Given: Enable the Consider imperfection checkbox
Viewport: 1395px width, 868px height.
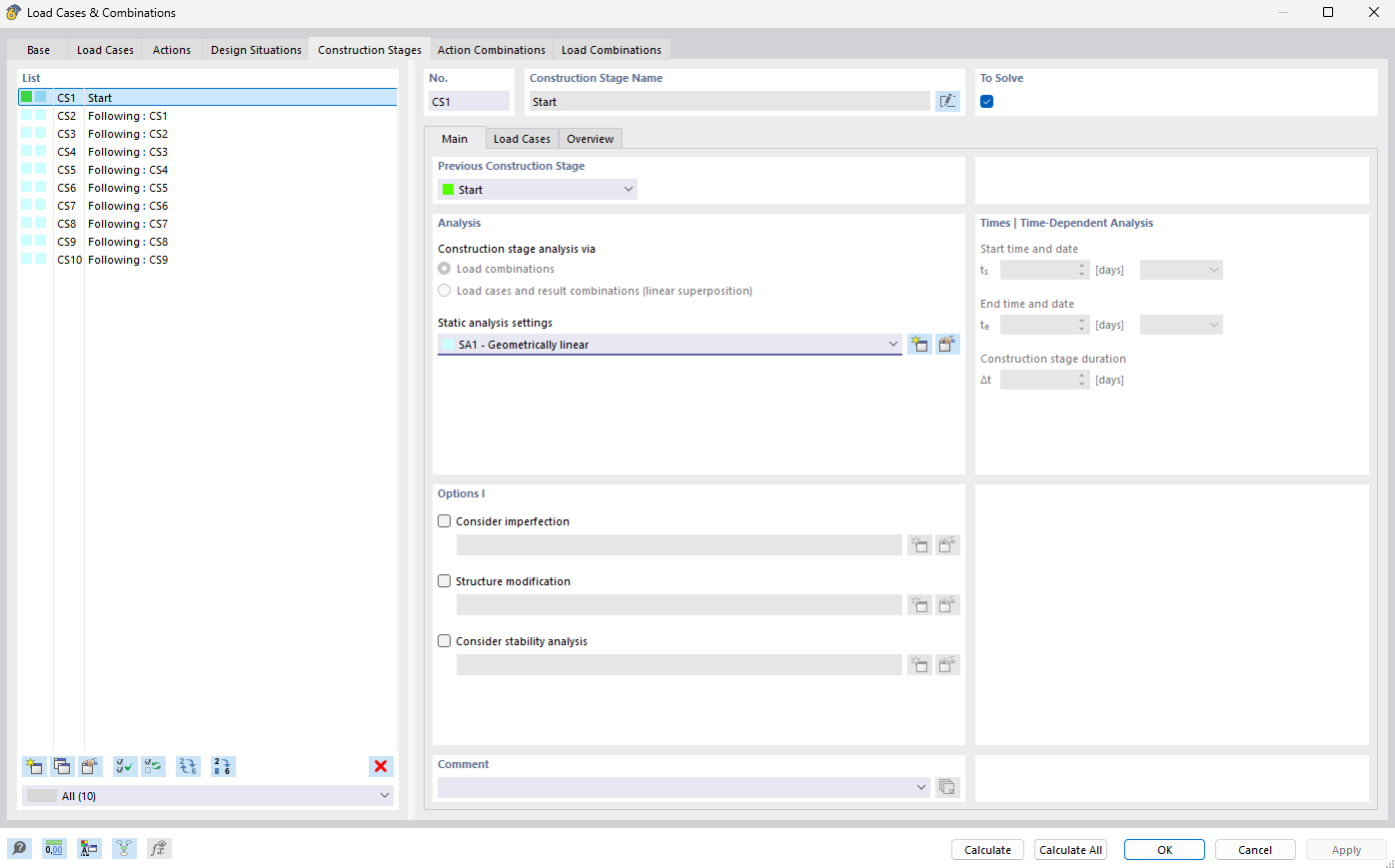Looking at the screenshot, I should pos(444,520).
